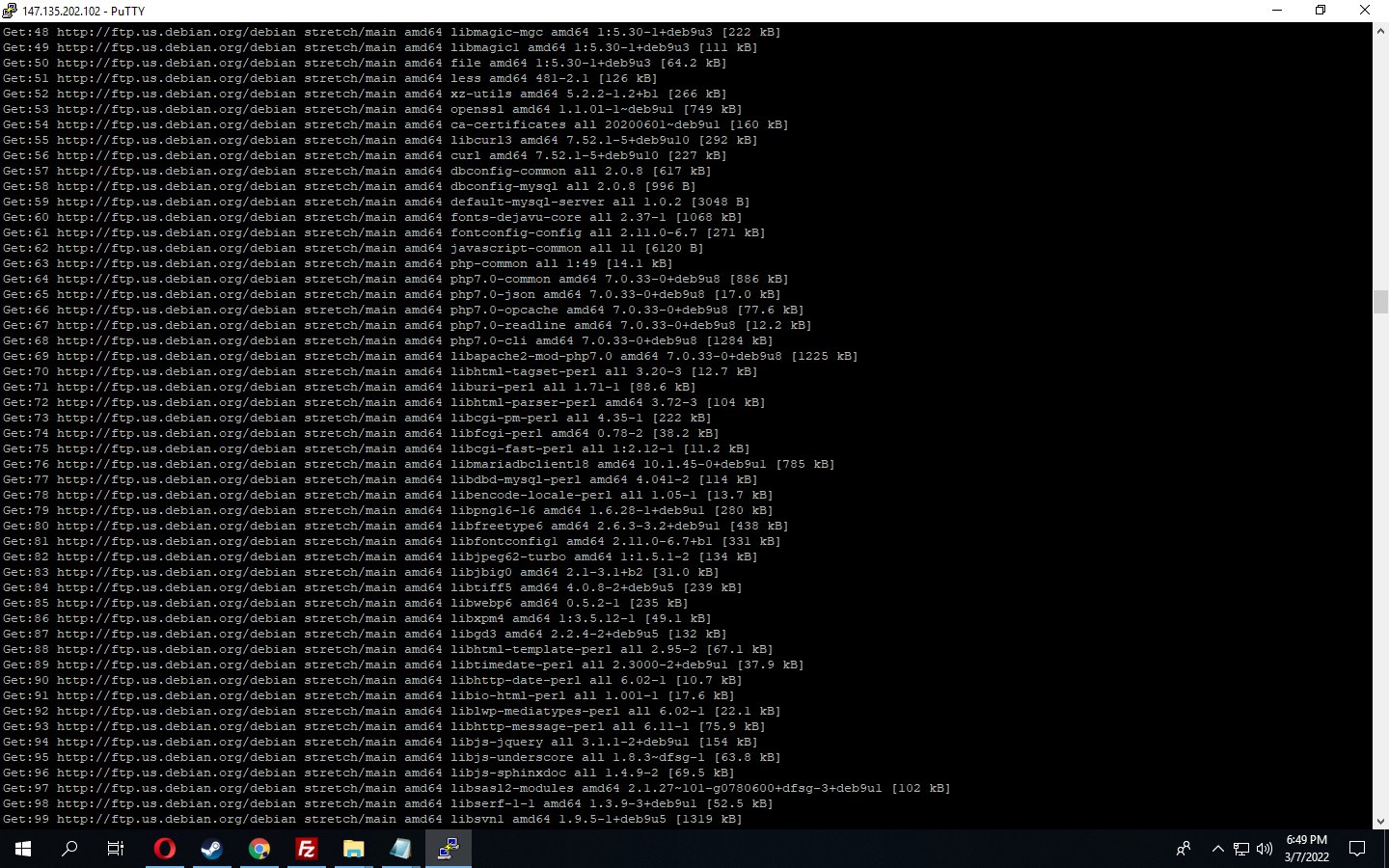Expand the hidden system tray icons
Viewport: 1389px width, 868px height.
(1217, 850)
